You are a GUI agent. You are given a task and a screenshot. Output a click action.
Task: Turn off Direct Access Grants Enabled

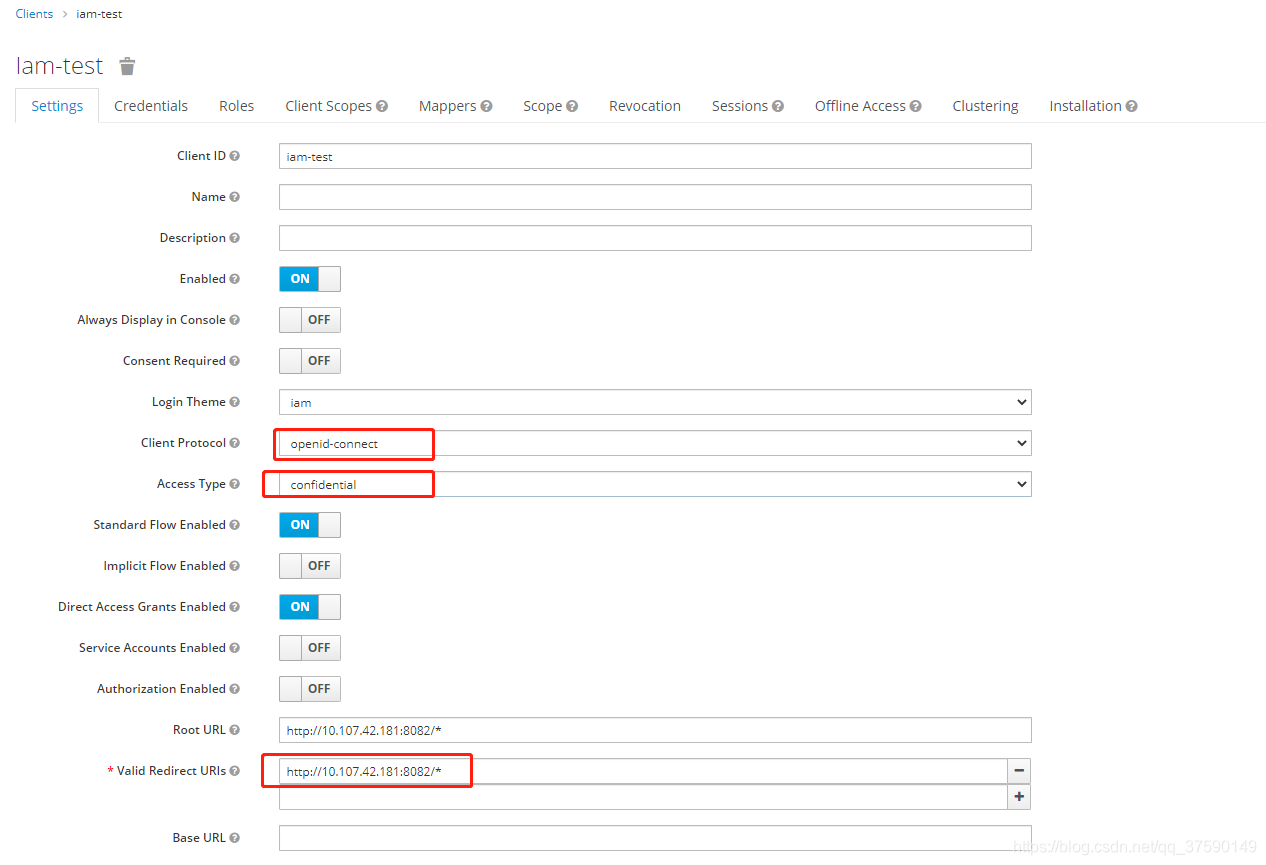click(x=309, y=607)
